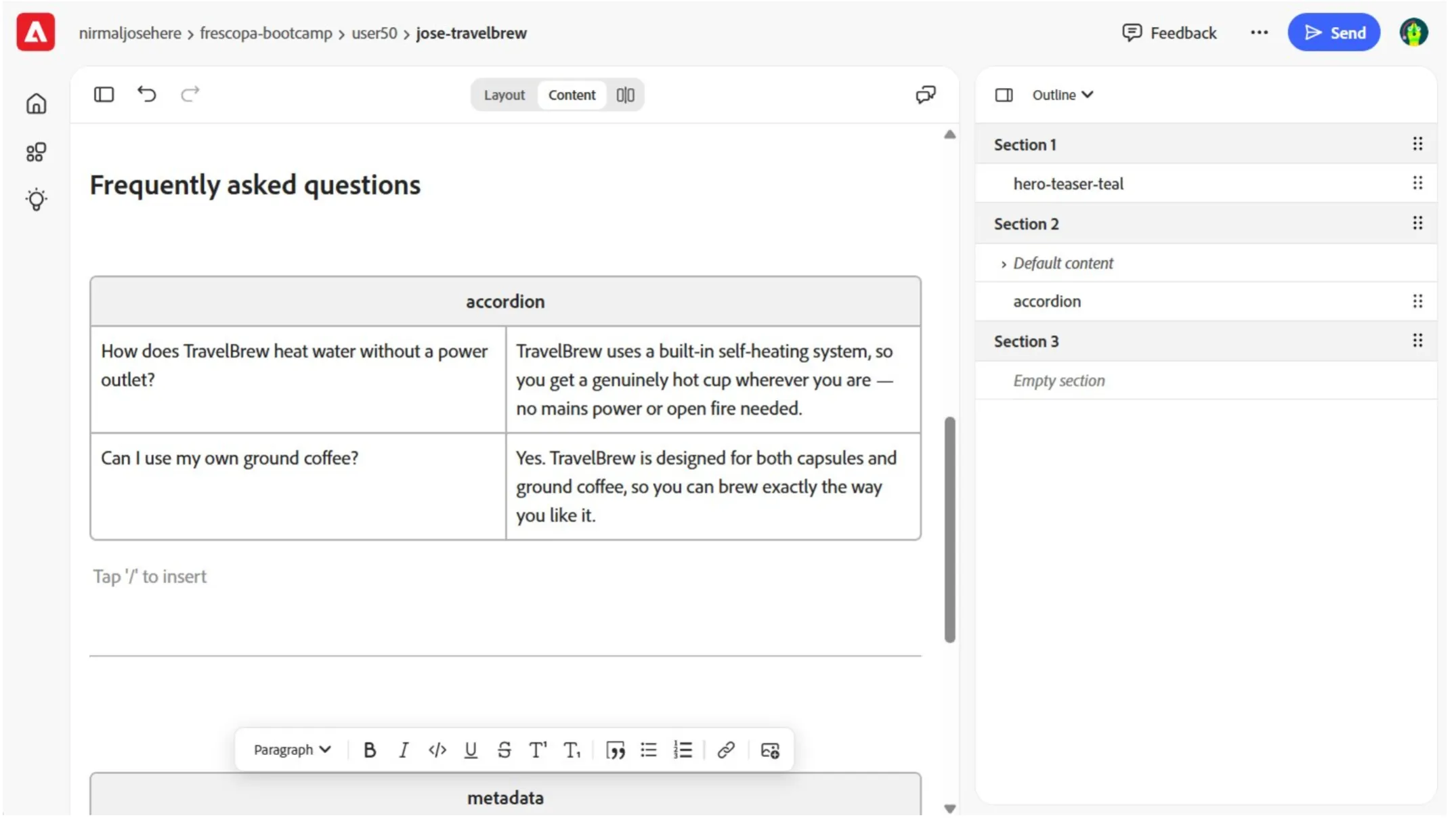Insert a bulleted list
The height and width of the screenshot is (822, 1456).
(x=649, y=751)
